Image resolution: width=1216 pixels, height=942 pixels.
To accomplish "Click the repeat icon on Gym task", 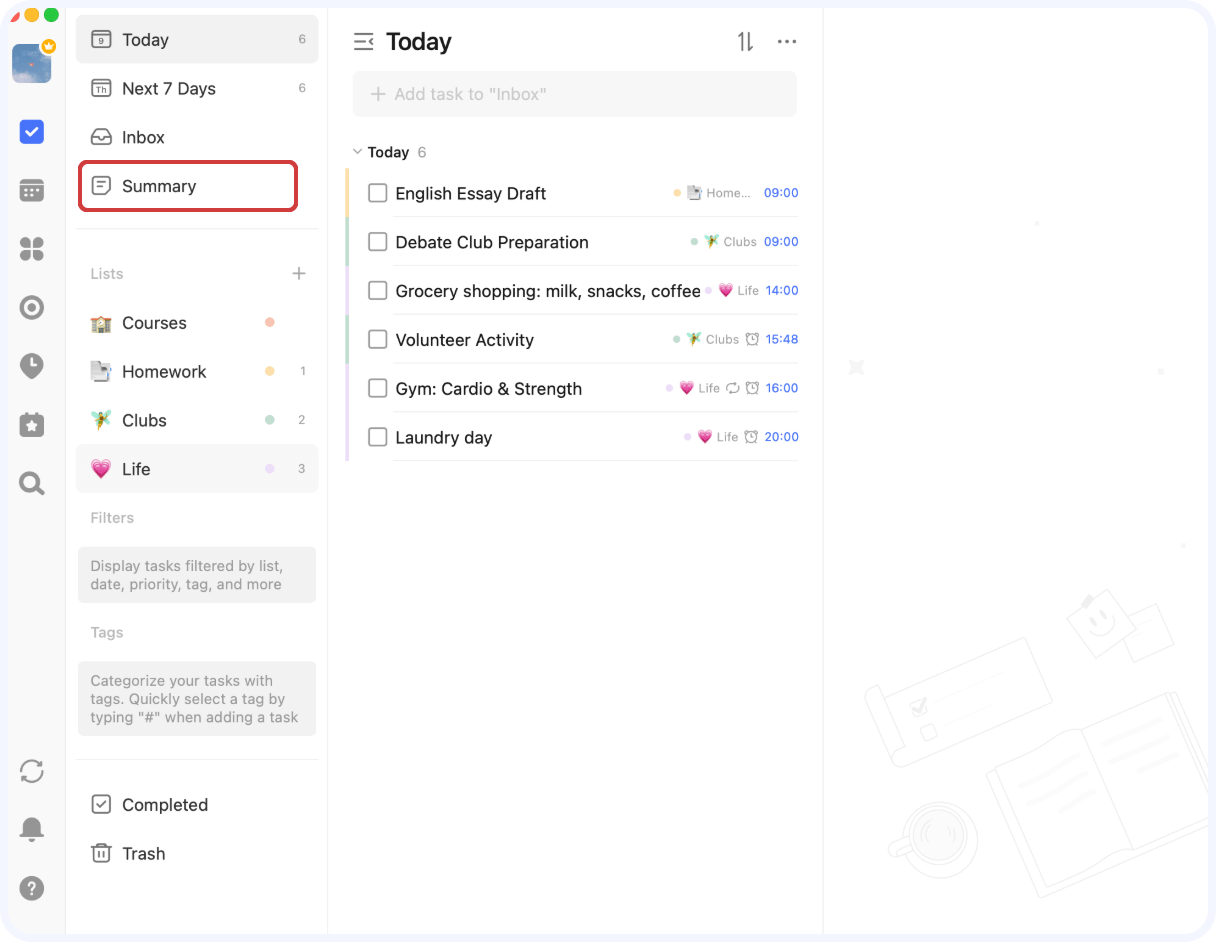I will pyautogui.click(x=733, y=388).
